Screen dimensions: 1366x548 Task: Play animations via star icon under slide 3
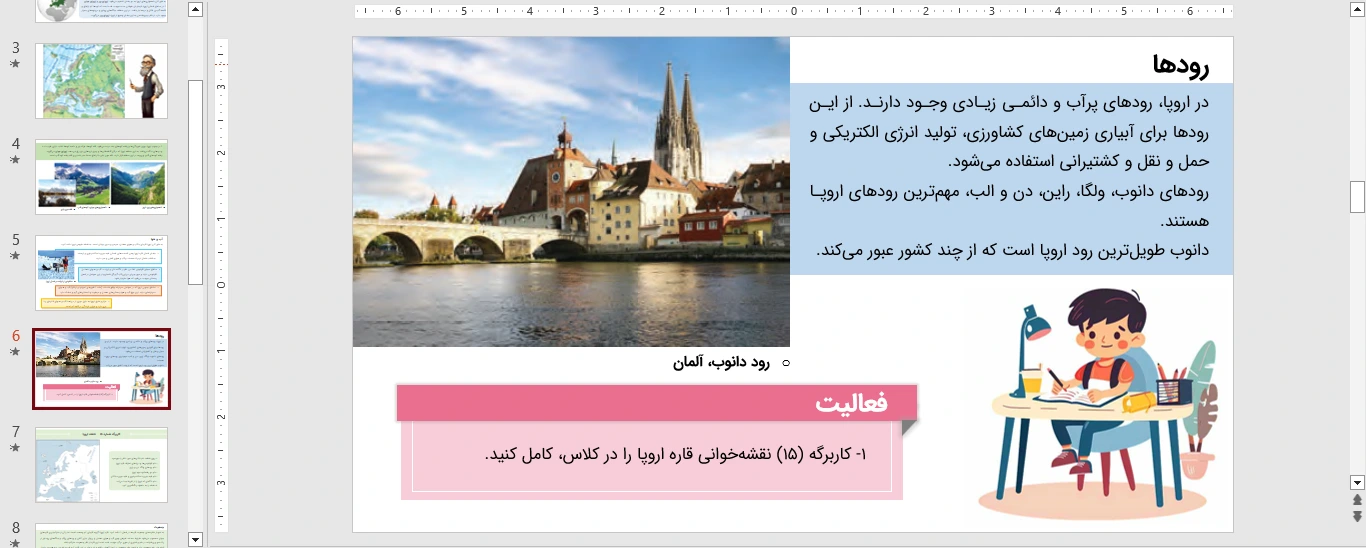pos(15,64)
